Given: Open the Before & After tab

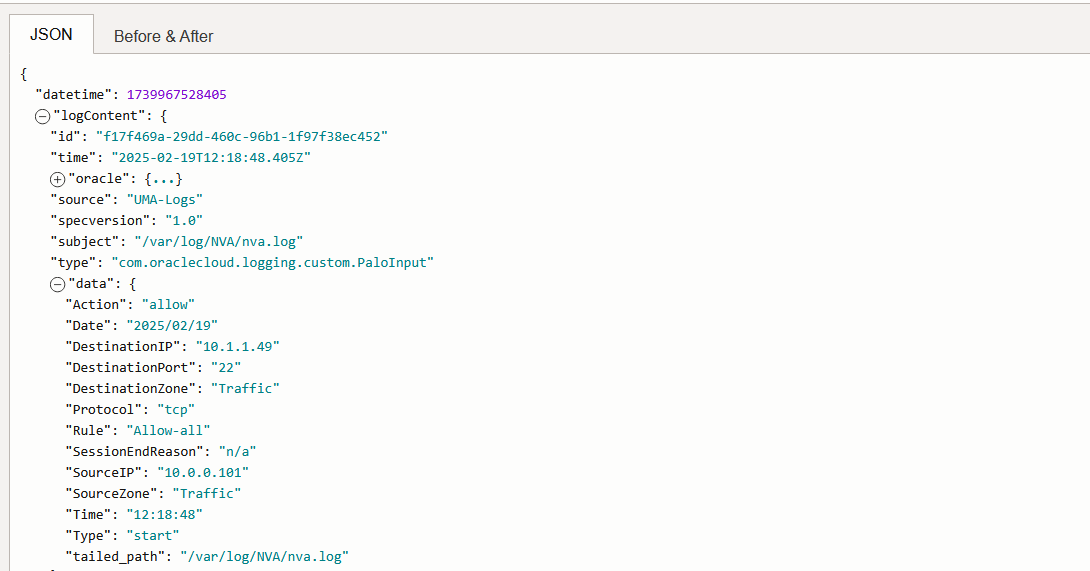Looking at the screenshot, I should pos(163,36).
